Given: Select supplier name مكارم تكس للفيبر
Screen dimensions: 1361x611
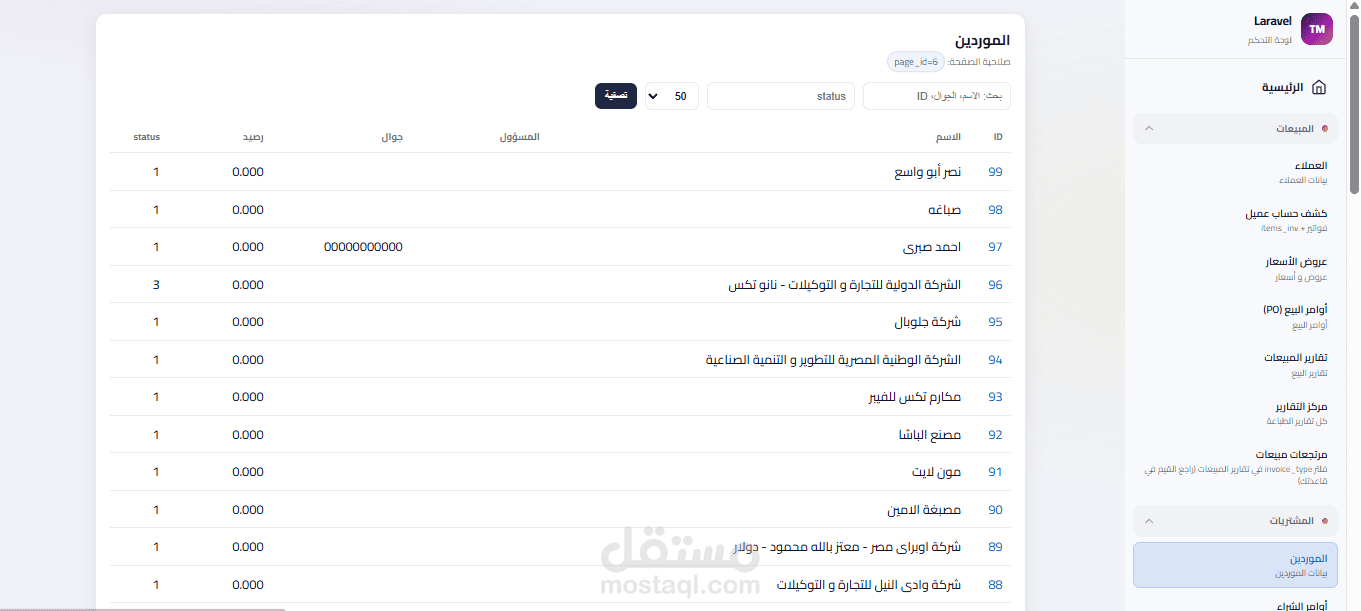Looking at the screenshot, I should (914, 397).
